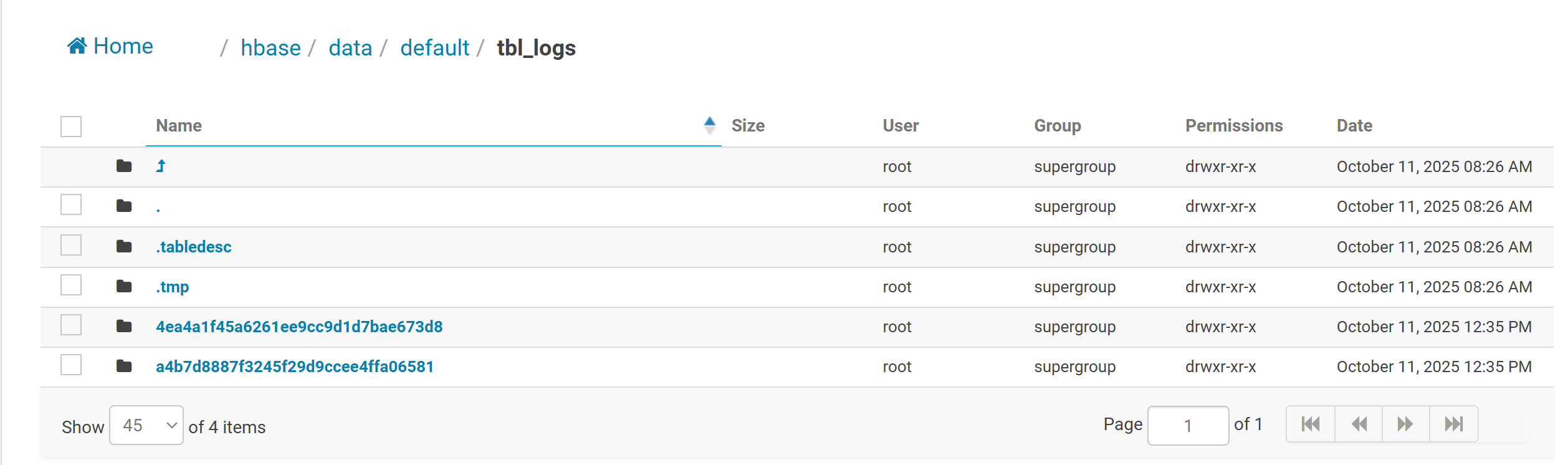The height and width of the screenshot is (465, 1568).
Task: Select the a4b7d8887f3245f29d9ccee4ffa06581 row checkbox
Action: click(71, 365)
